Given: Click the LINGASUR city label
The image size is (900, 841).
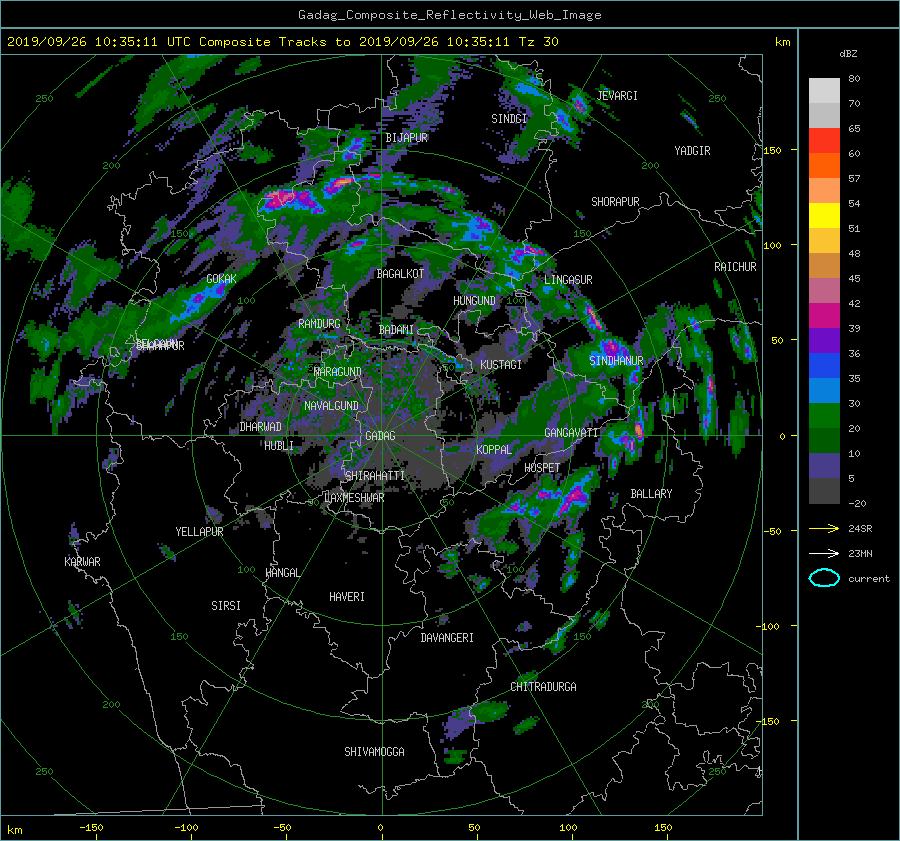Looking at the screenshot, I should pyautogui.click(x=568, y=280).
